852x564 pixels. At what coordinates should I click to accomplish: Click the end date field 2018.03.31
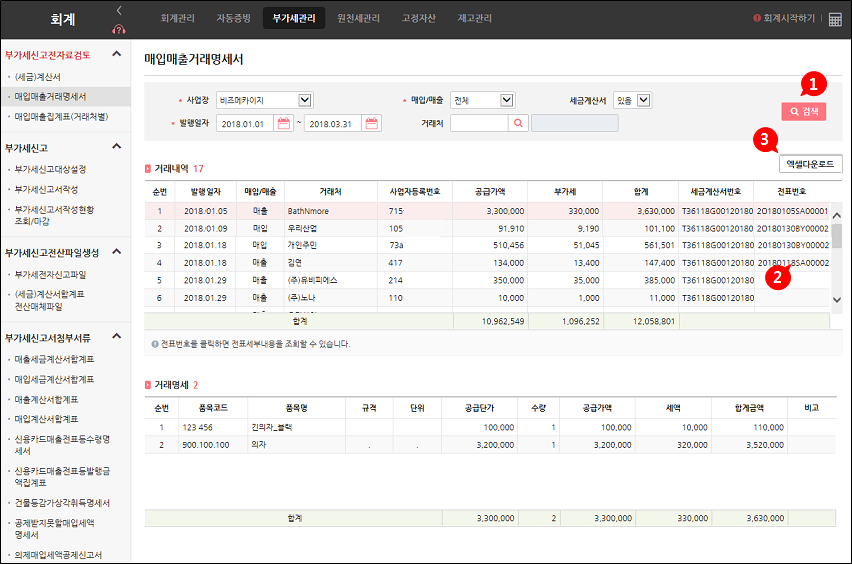click(333, 123)
